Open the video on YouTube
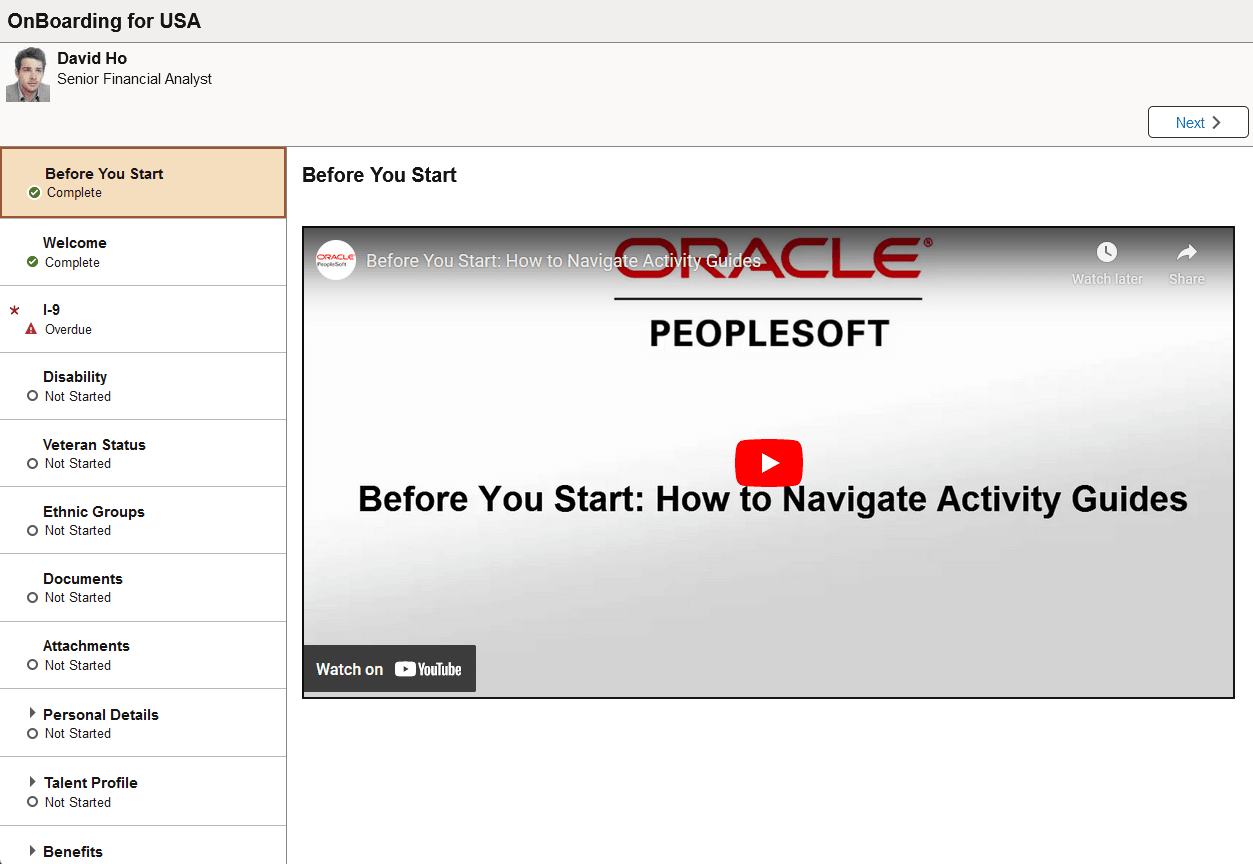Screen dimensions: 1253x864 [389, 668]
